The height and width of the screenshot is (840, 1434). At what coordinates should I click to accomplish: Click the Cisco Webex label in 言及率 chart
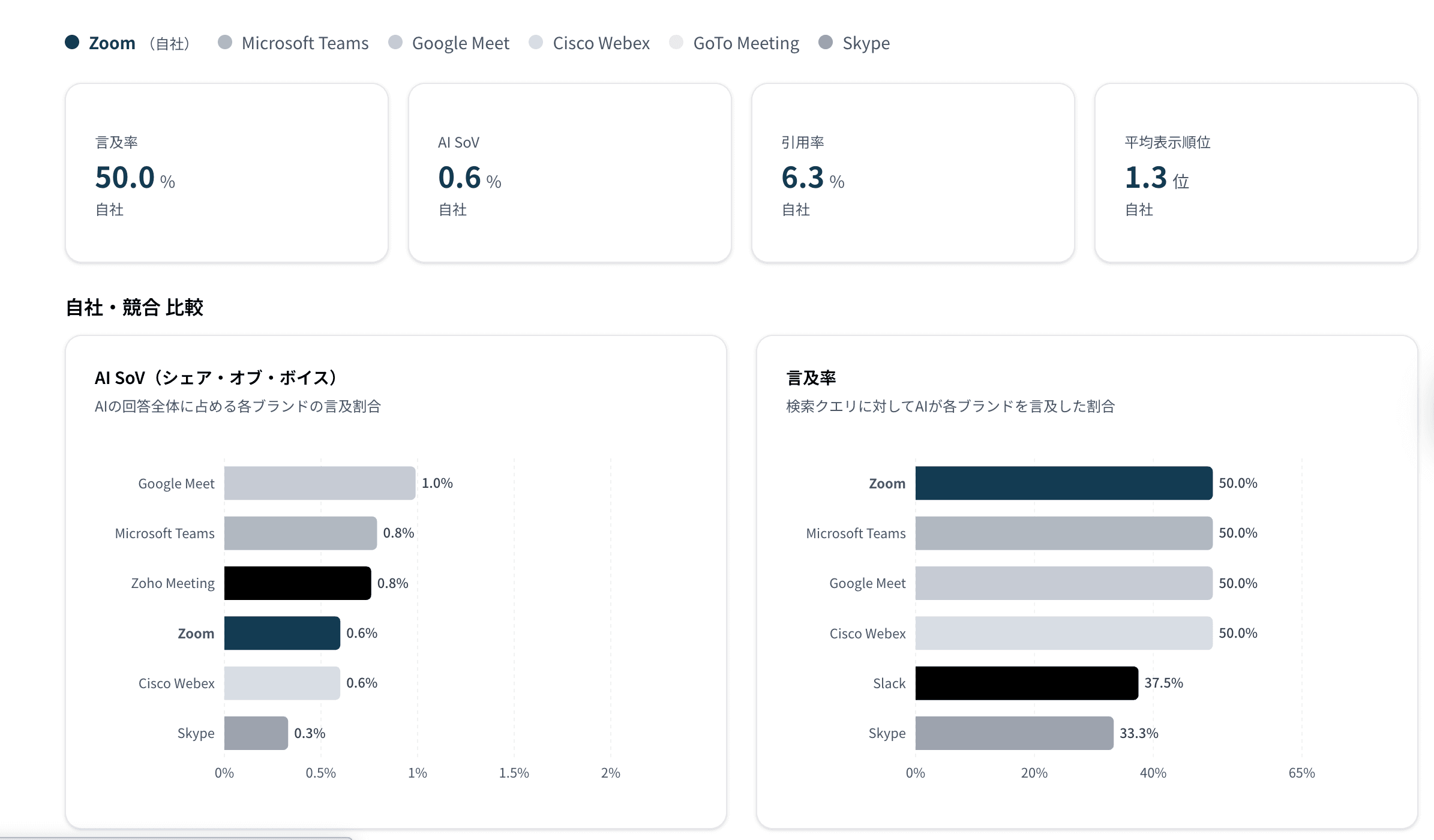[867, 634]
